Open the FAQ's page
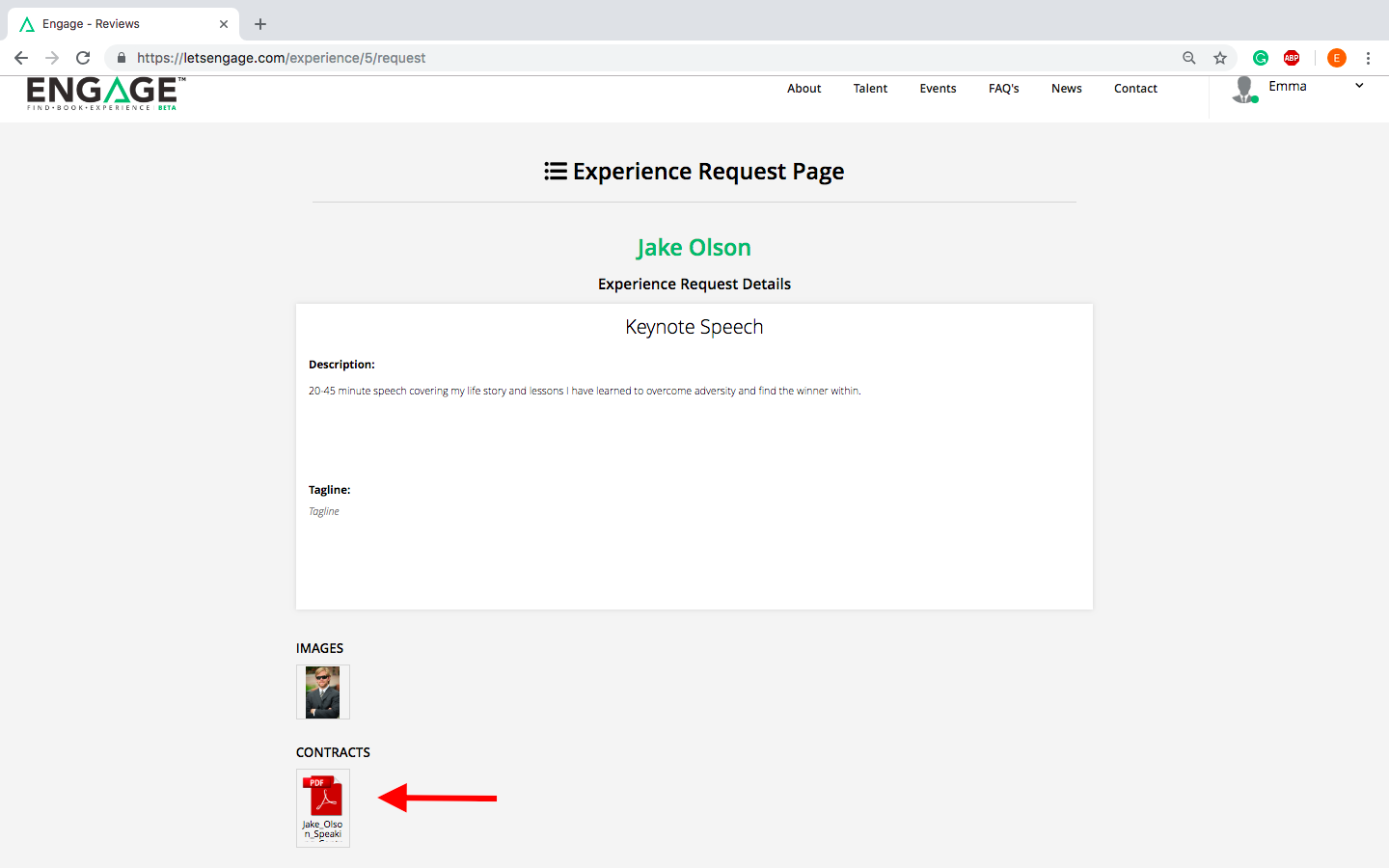 1003,89
